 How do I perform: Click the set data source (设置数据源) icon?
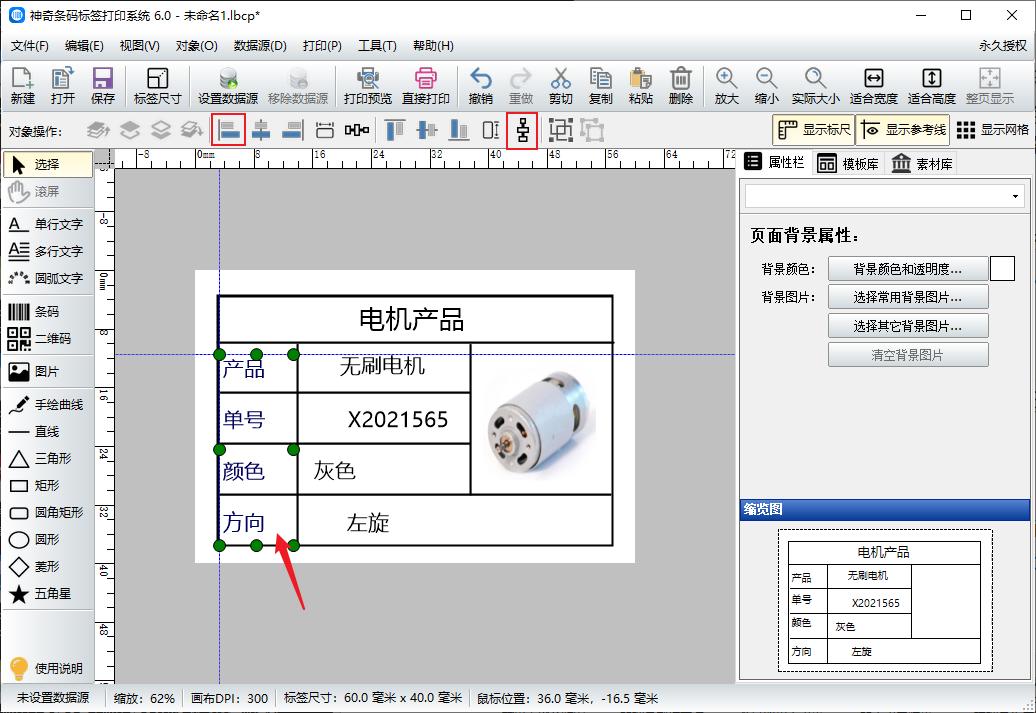tap(227, 85)
